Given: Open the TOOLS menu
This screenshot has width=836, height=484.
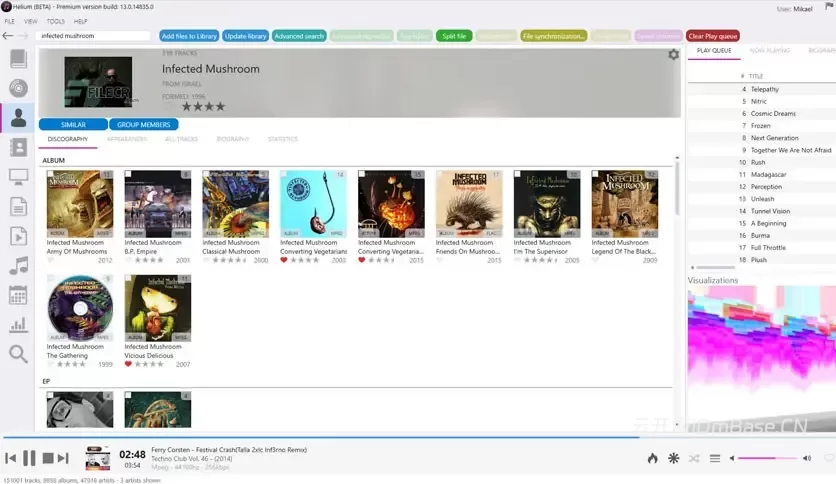Looking at the screenshot, I should (55, 21).
